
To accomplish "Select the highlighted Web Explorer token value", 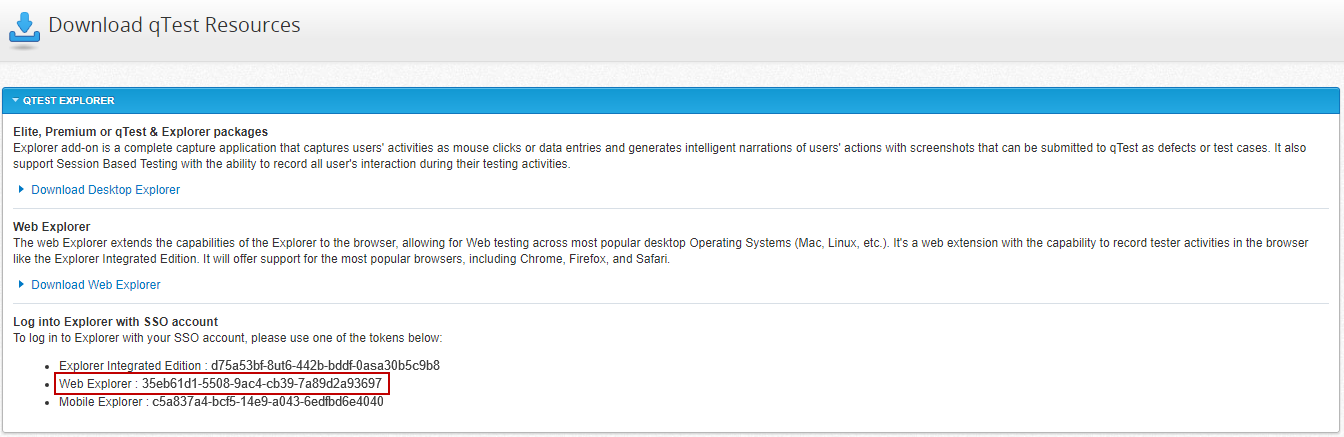I will [x=262, y=384].
